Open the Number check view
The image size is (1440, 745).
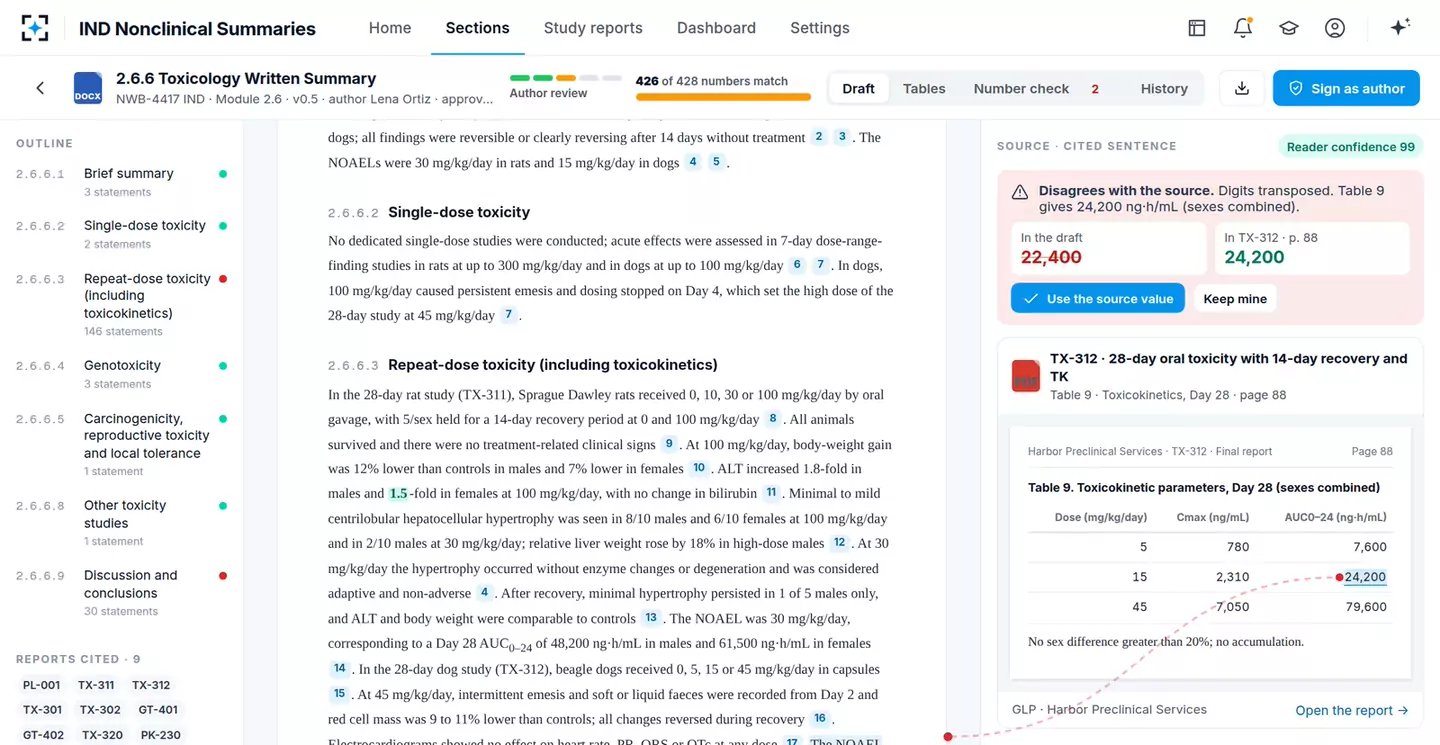(x=1036, y=88)
